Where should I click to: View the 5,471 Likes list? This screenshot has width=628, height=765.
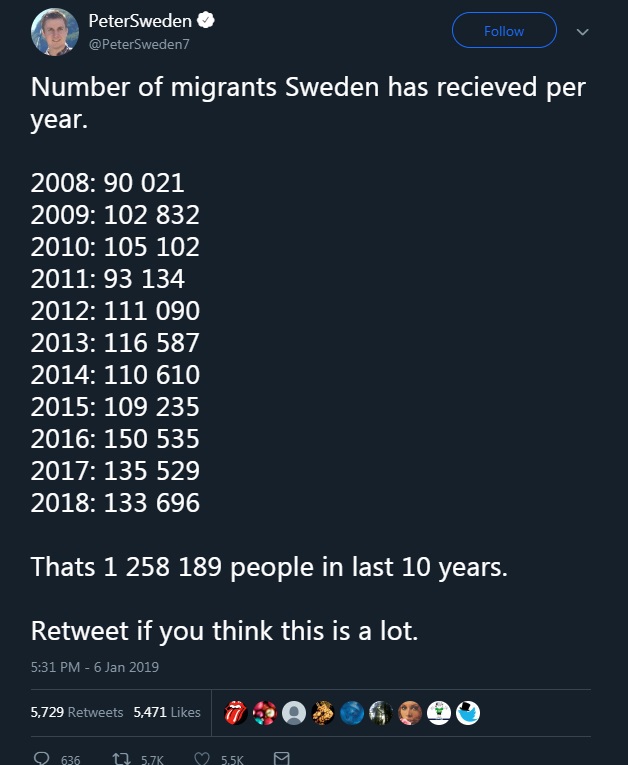[167, 712]
